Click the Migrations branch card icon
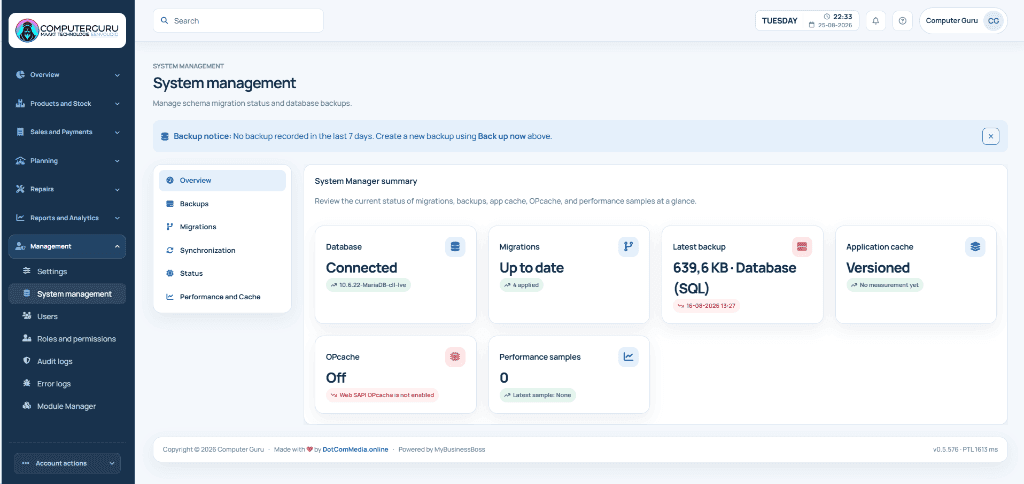The height and width of the screenshot is (484, 1024). pos(628,247)
